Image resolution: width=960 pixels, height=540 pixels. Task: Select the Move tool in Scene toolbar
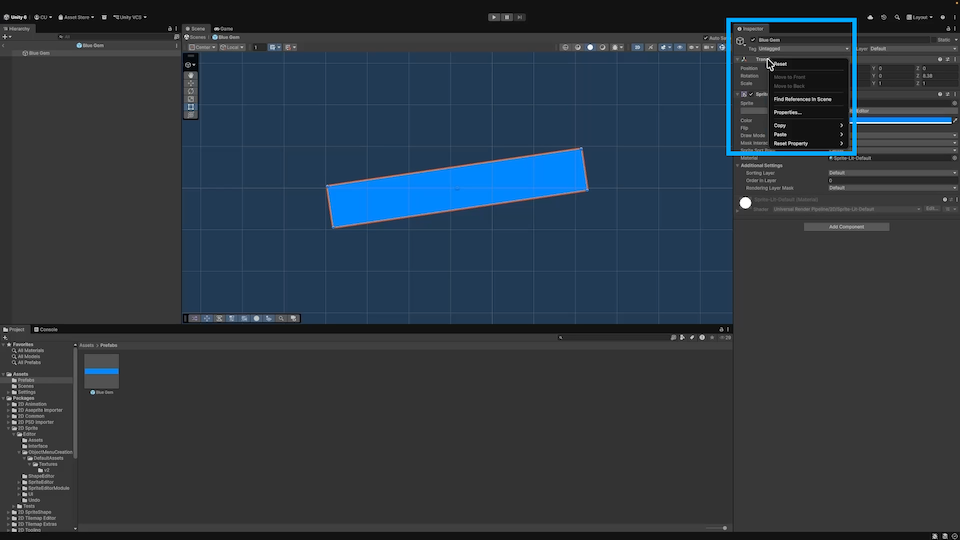tap(190, 83)
